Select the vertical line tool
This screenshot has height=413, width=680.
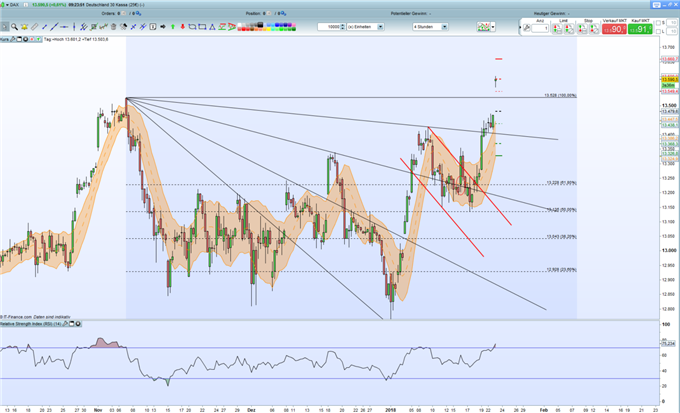point(74,26)
